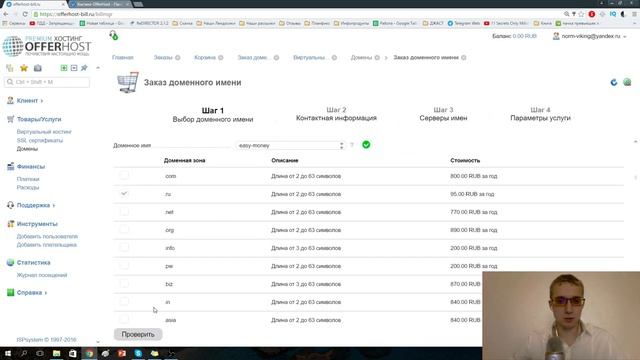The height and width of the screenshot is (360, 640).
Task: Click the sidebar menu search field
Action: [47, 82]
